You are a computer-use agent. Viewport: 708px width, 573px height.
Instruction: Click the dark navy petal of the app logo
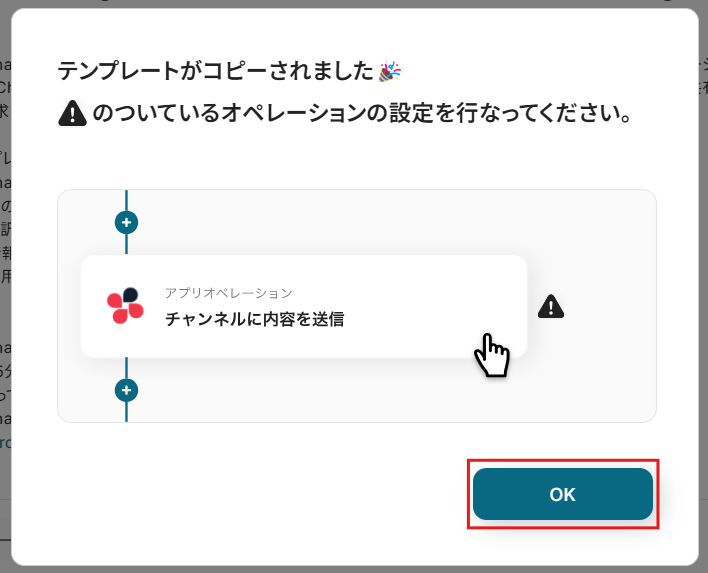(130, 294)
